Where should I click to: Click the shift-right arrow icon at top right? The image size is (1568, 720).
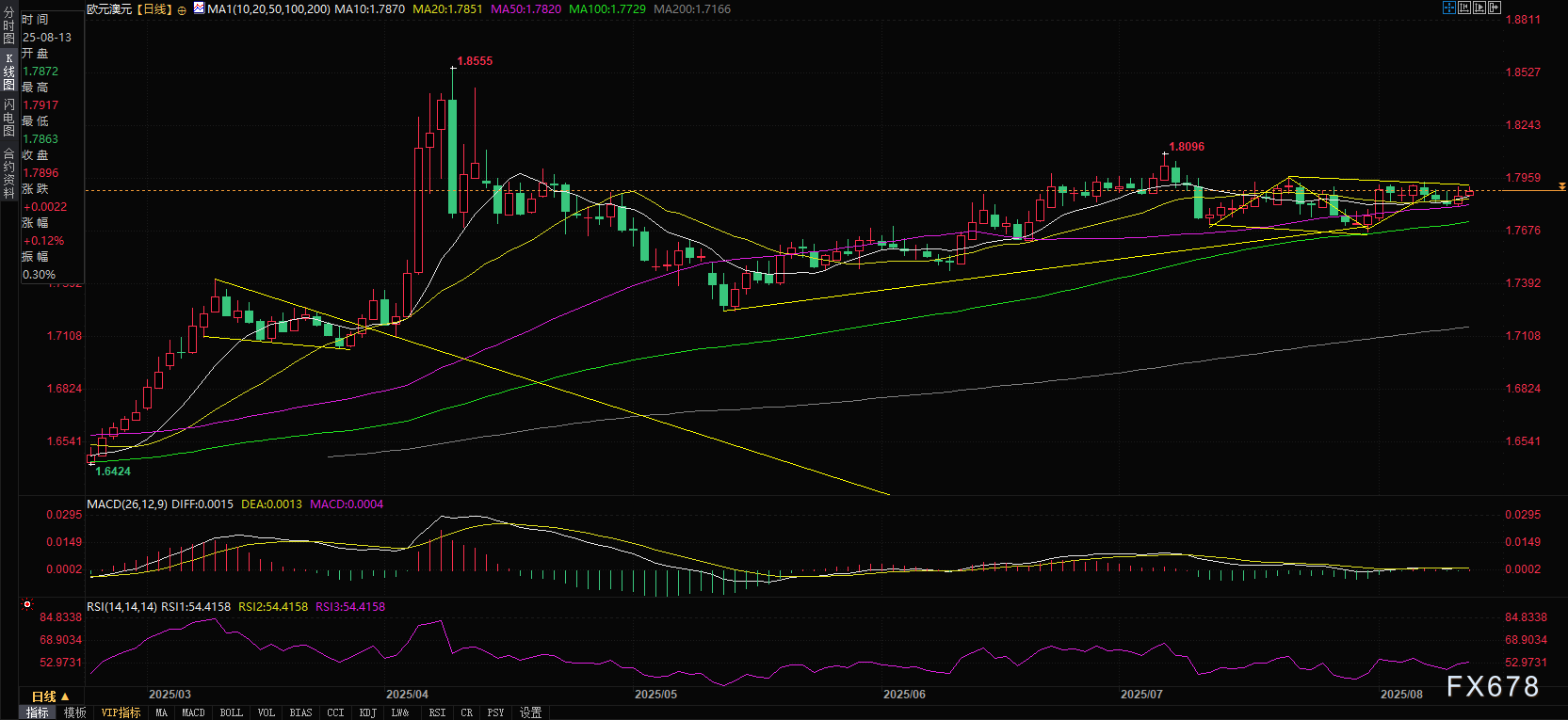tap(1494, 8)
